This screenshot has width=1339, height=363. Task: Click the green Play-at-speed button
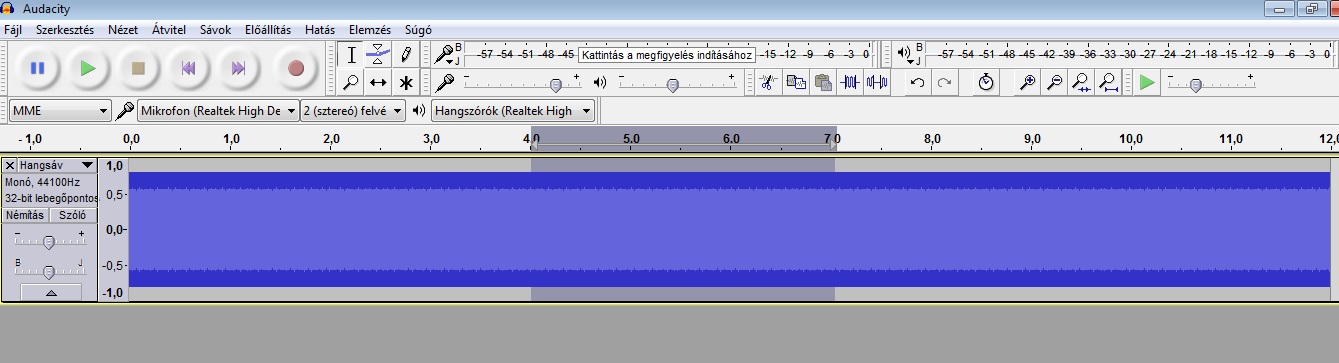point(1147,82)
